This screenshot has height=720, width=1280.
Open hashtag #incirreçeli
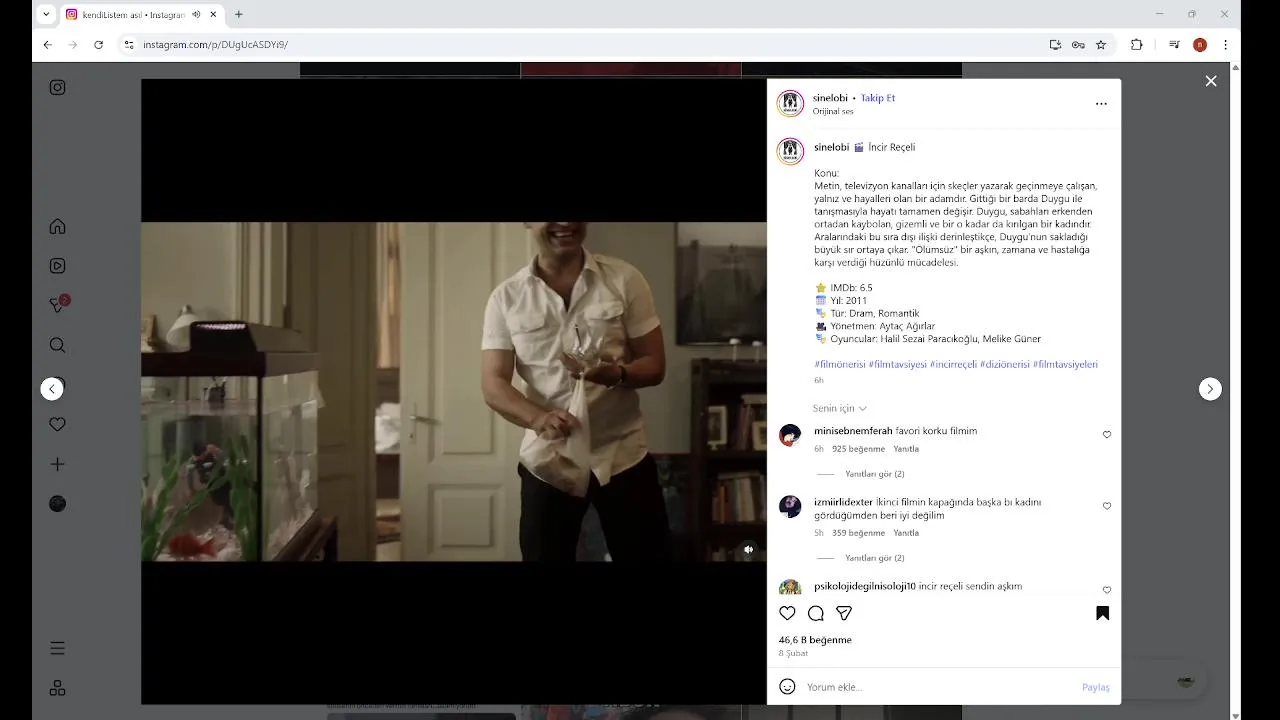[x=953, y=364]
